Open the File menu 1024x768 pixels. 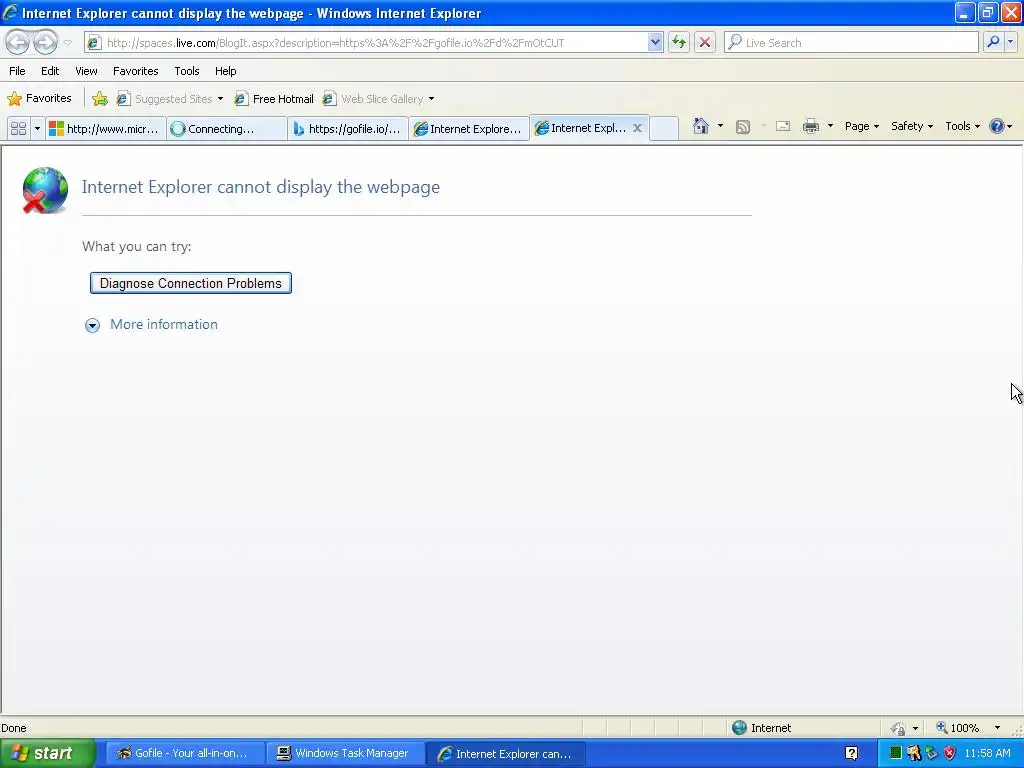pos(18,71)
